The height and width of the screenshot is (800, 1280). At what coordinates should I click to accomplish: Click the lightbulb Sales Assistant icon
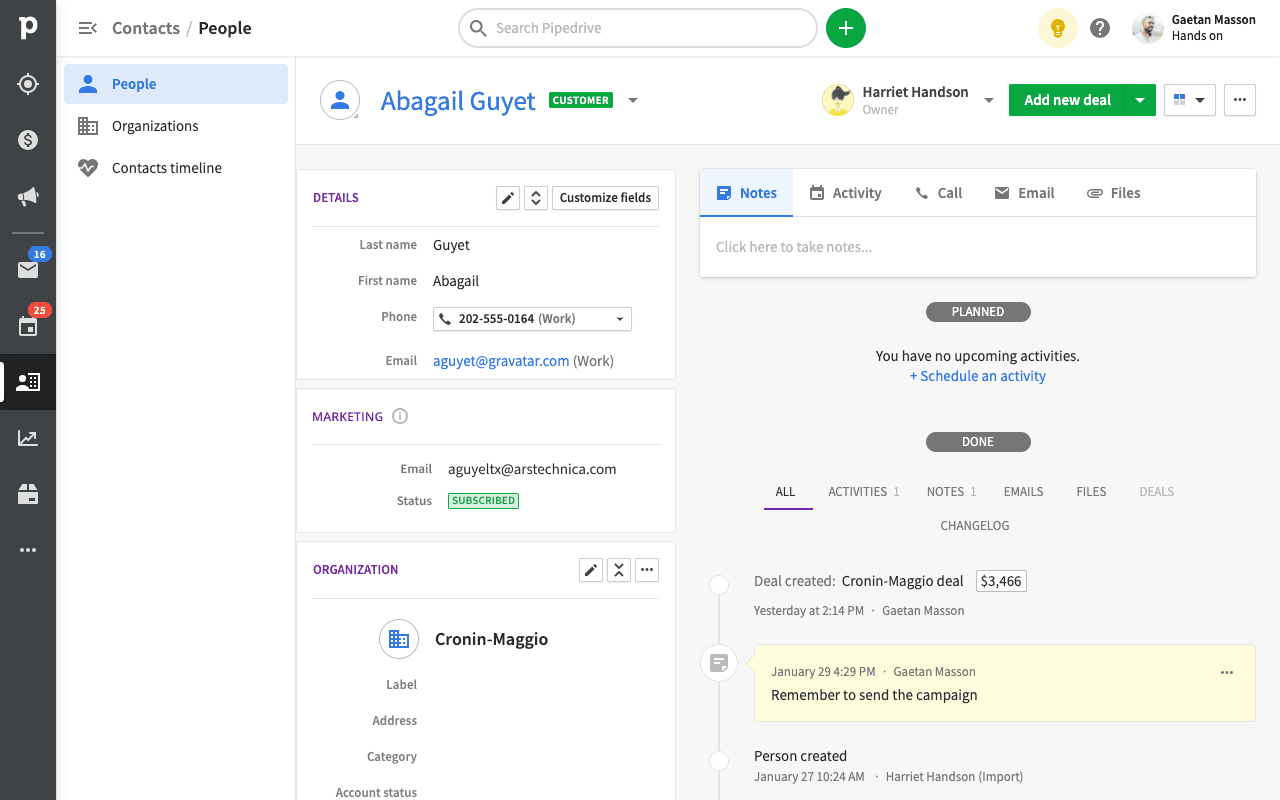pos(1057,28)
